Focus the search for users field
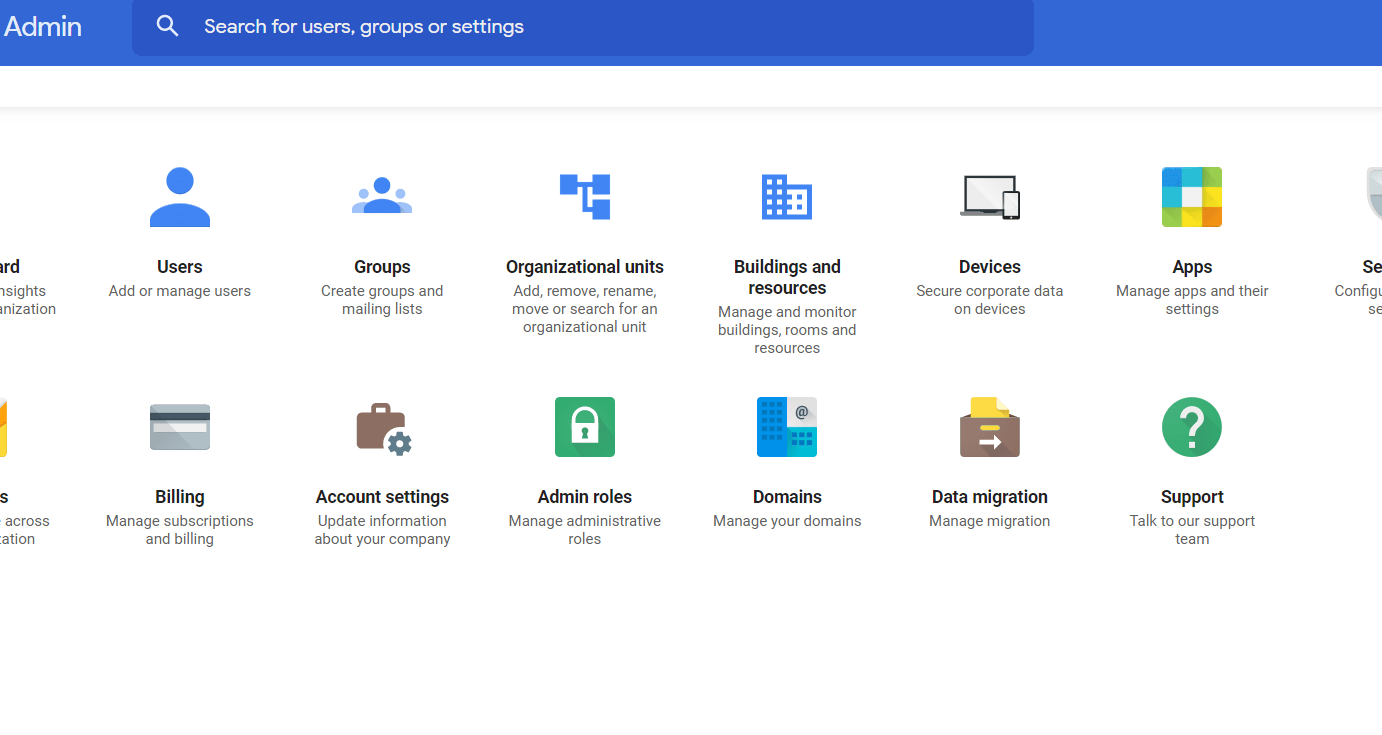 [x=583, y=27]
